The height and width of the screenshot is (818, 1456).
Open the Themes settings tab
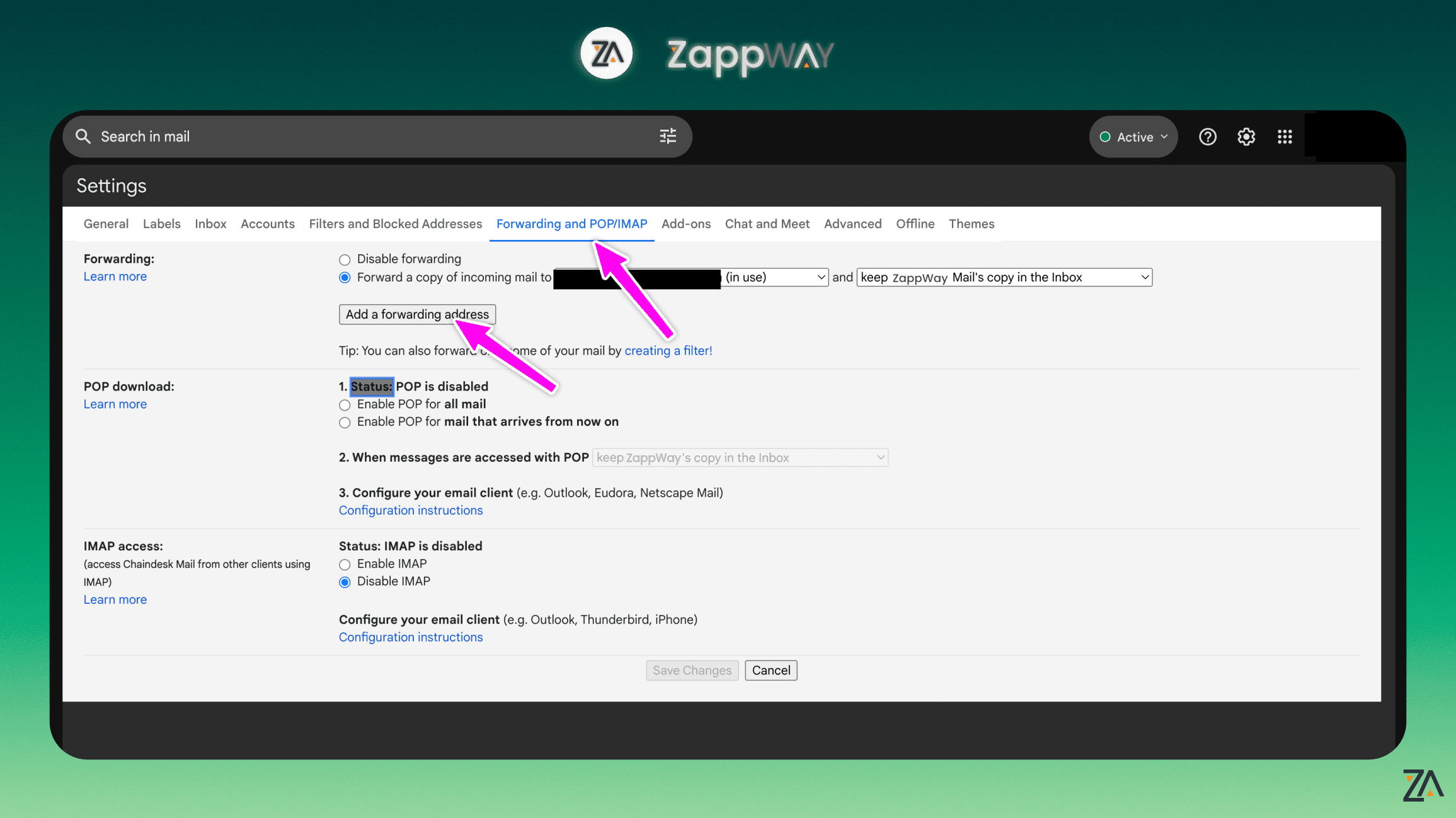[971, 224]
